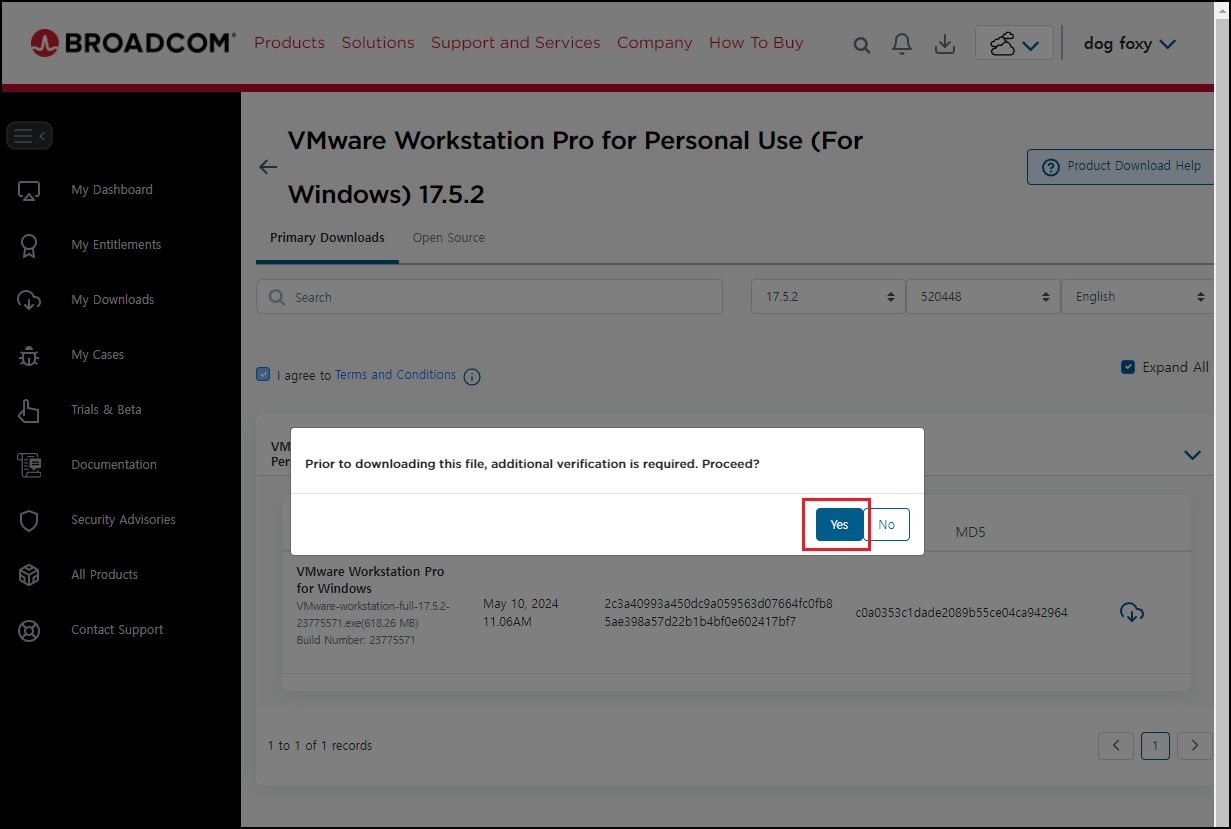Open the English language dropdown
This screenshot has height=829, width=1231.
[x=1138, y=297]
